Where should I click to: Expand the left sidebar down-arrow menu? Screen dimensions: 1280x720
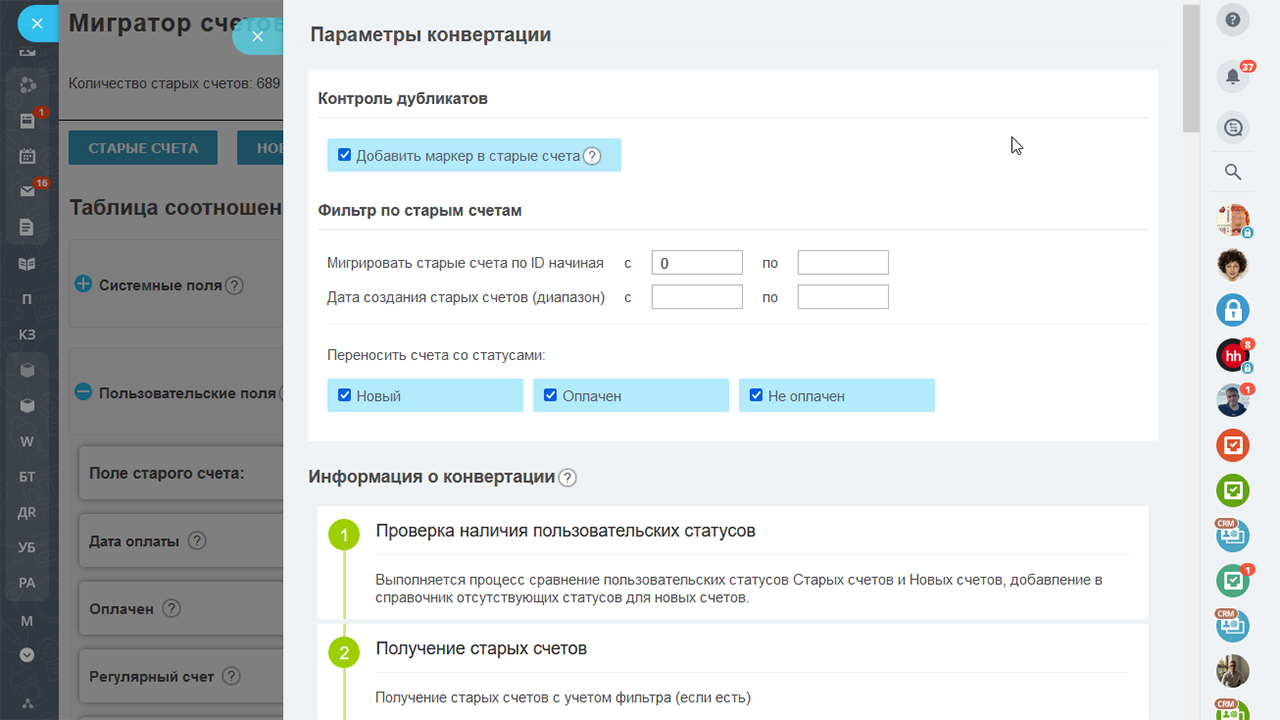[27, 655]
